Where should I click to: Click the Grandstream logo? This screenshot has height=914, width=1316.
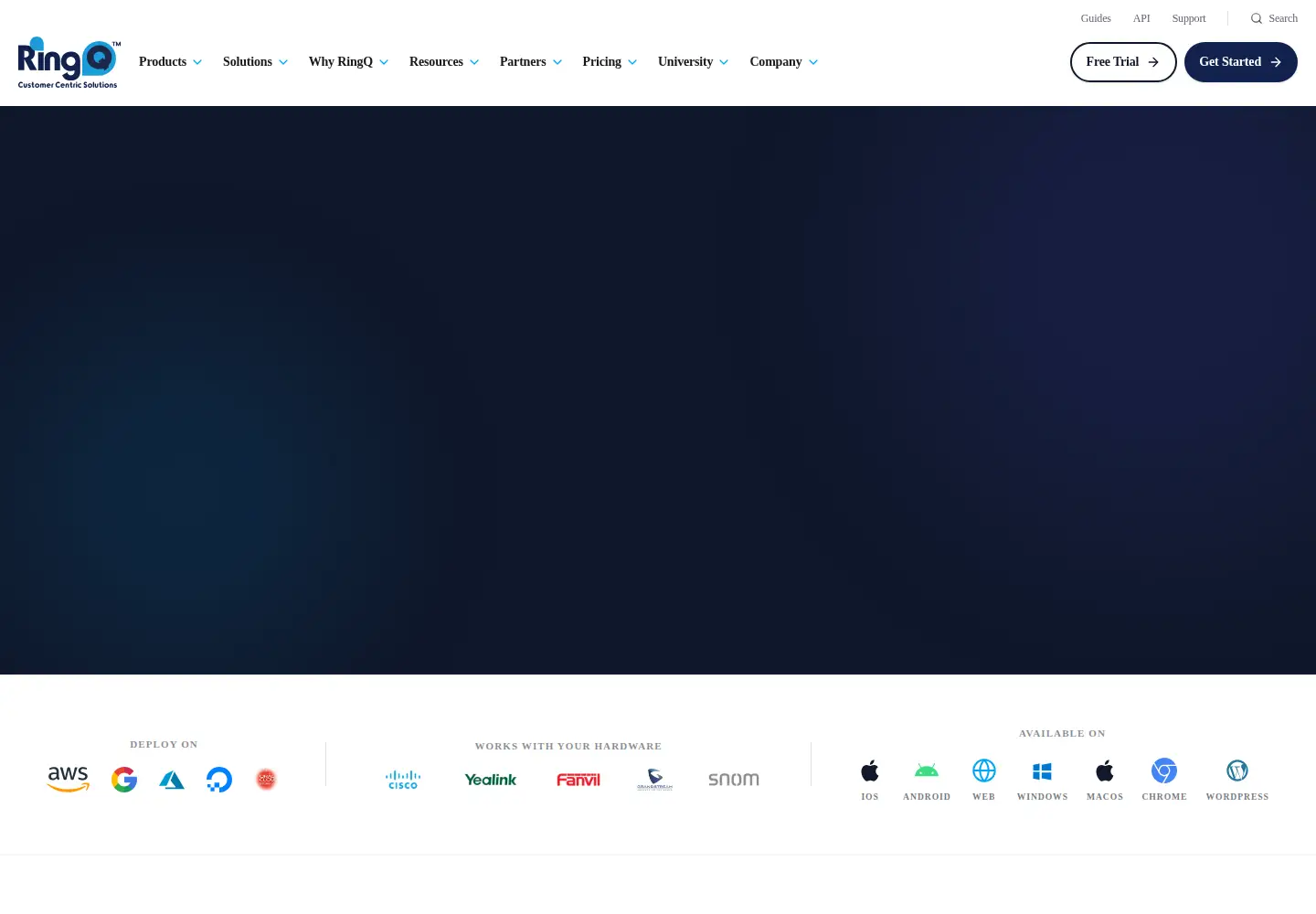(x=655, y=780)
